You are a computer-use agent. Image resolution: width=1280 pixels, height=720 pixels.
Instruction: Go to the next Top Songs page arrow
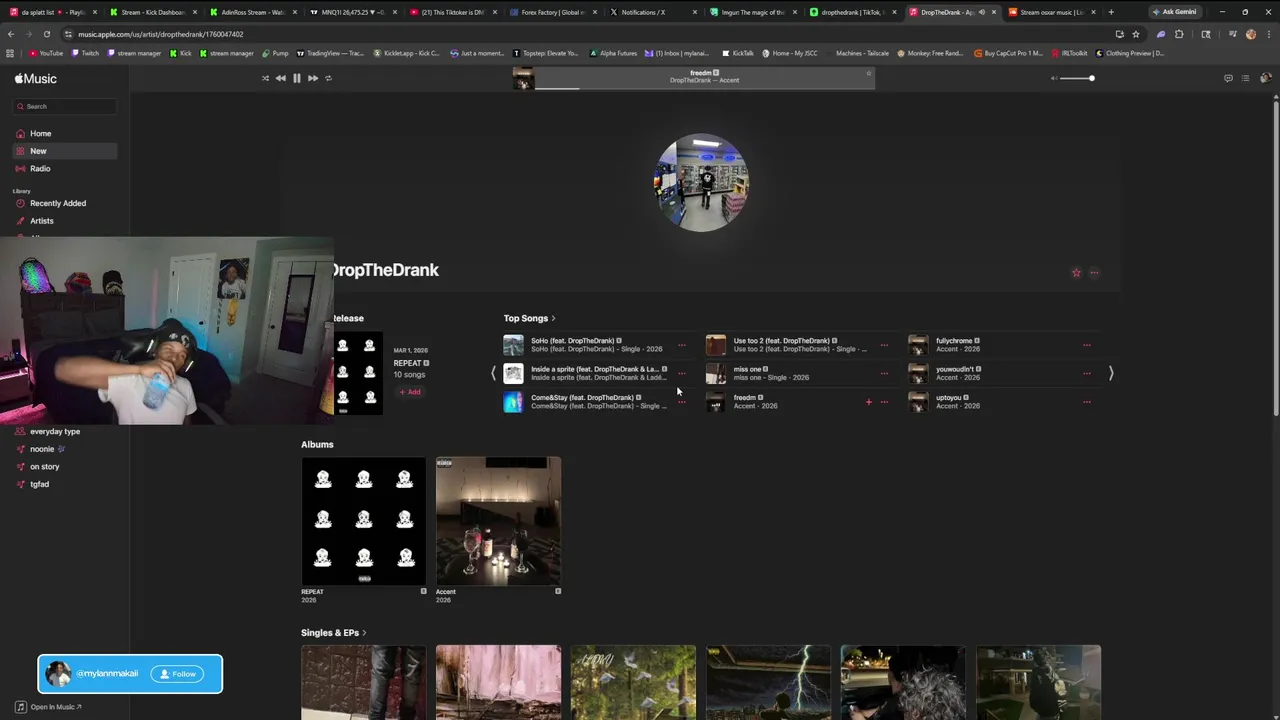click(1110, 373)
